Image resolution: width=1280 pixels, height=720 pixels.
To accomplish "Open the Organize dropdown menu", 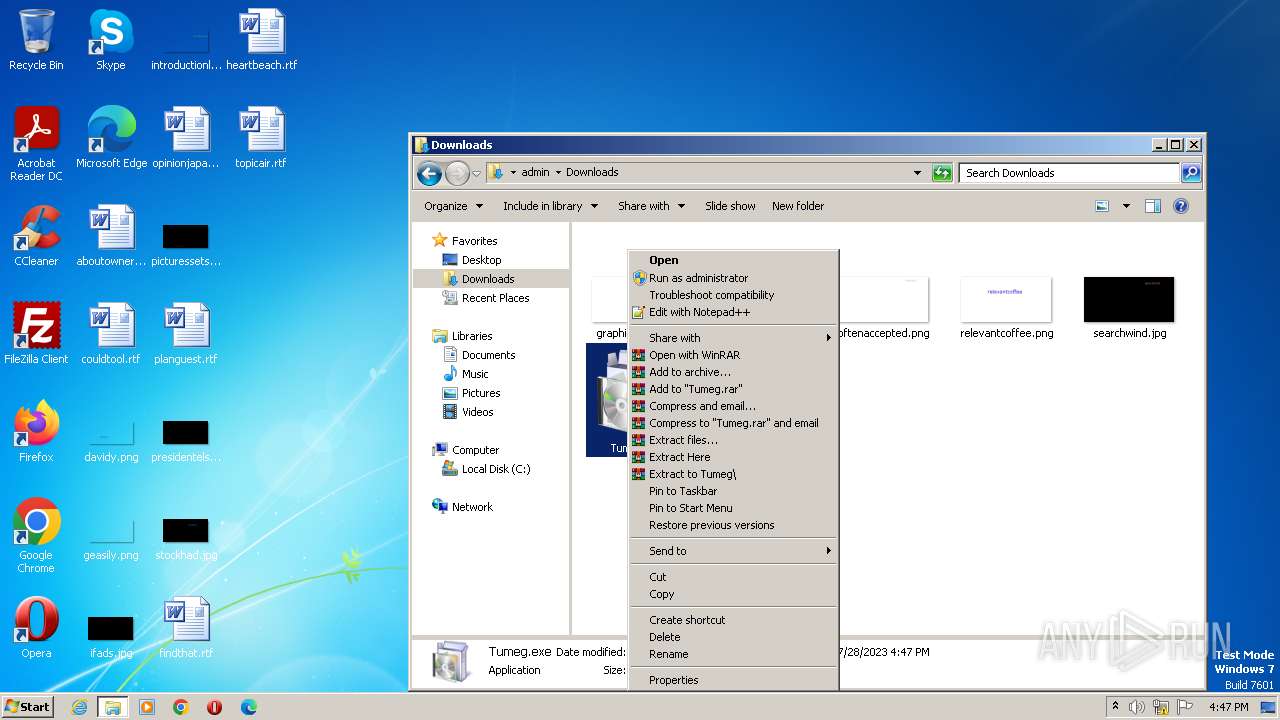I will pos(453,206).
